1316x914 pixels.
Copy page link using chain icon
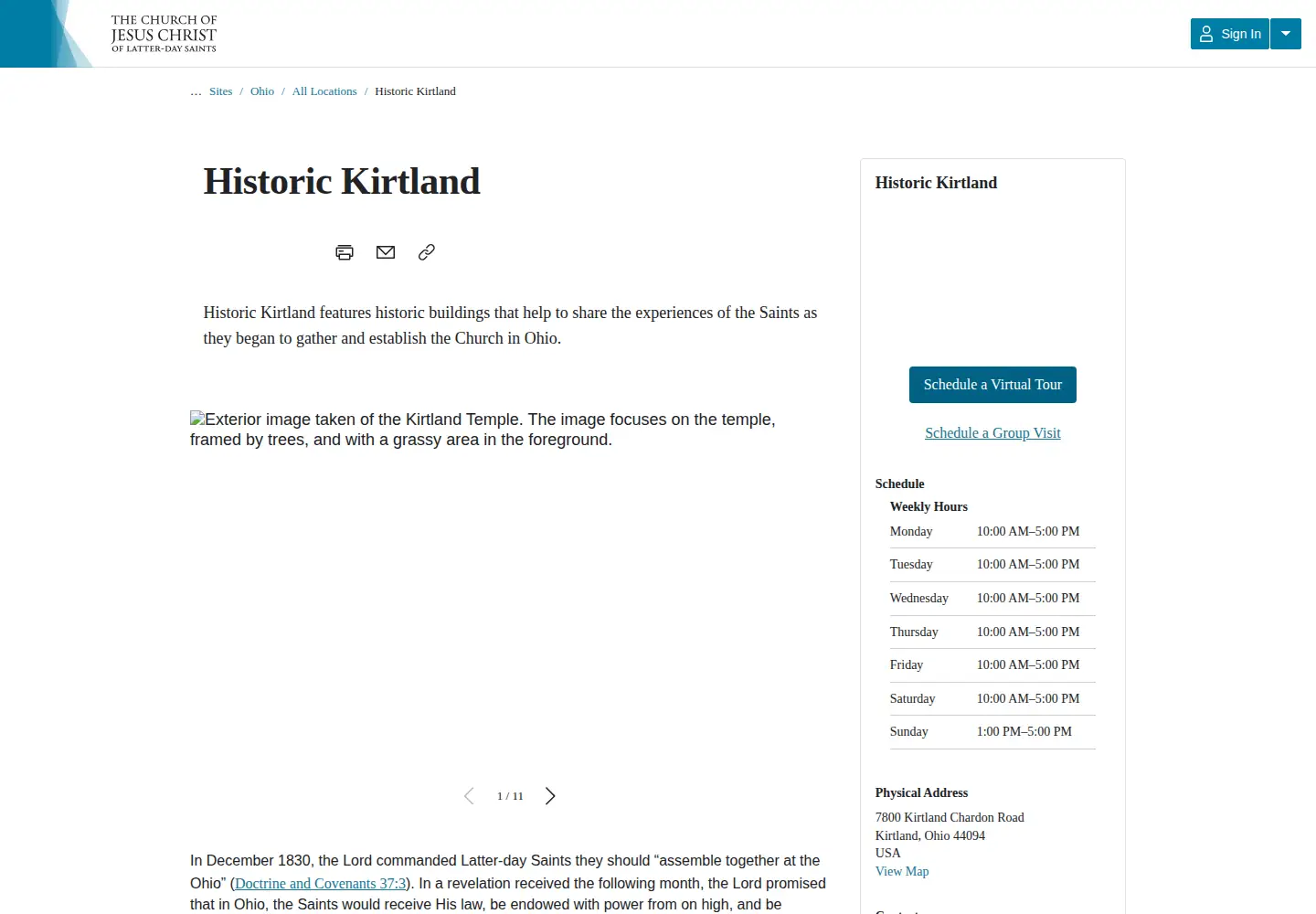click(427, 252)
